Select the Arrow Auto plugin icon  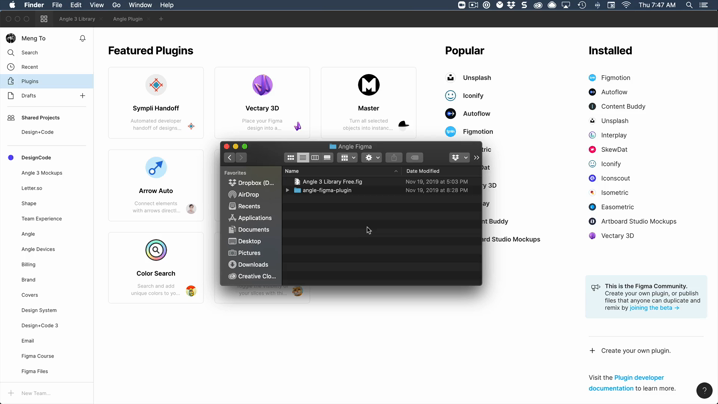click(x=156, y=168)
